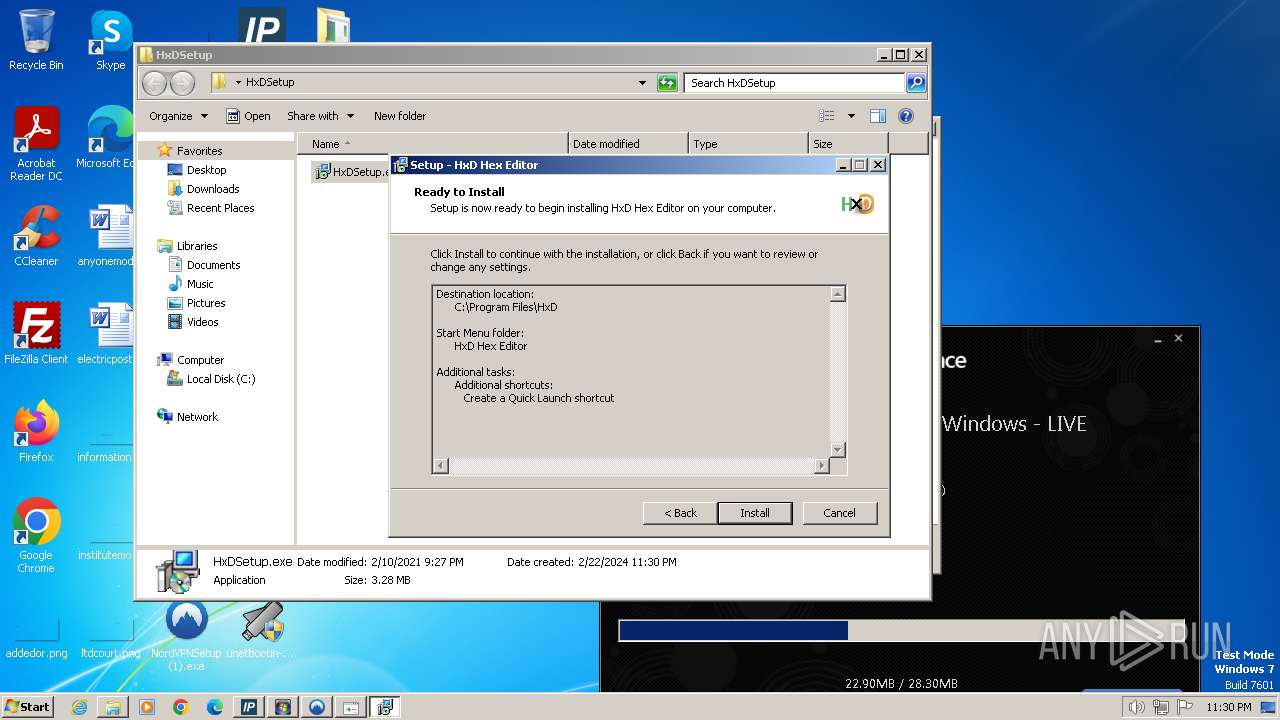Open Local Disk (C:) in navigation pane

[220, 379]
